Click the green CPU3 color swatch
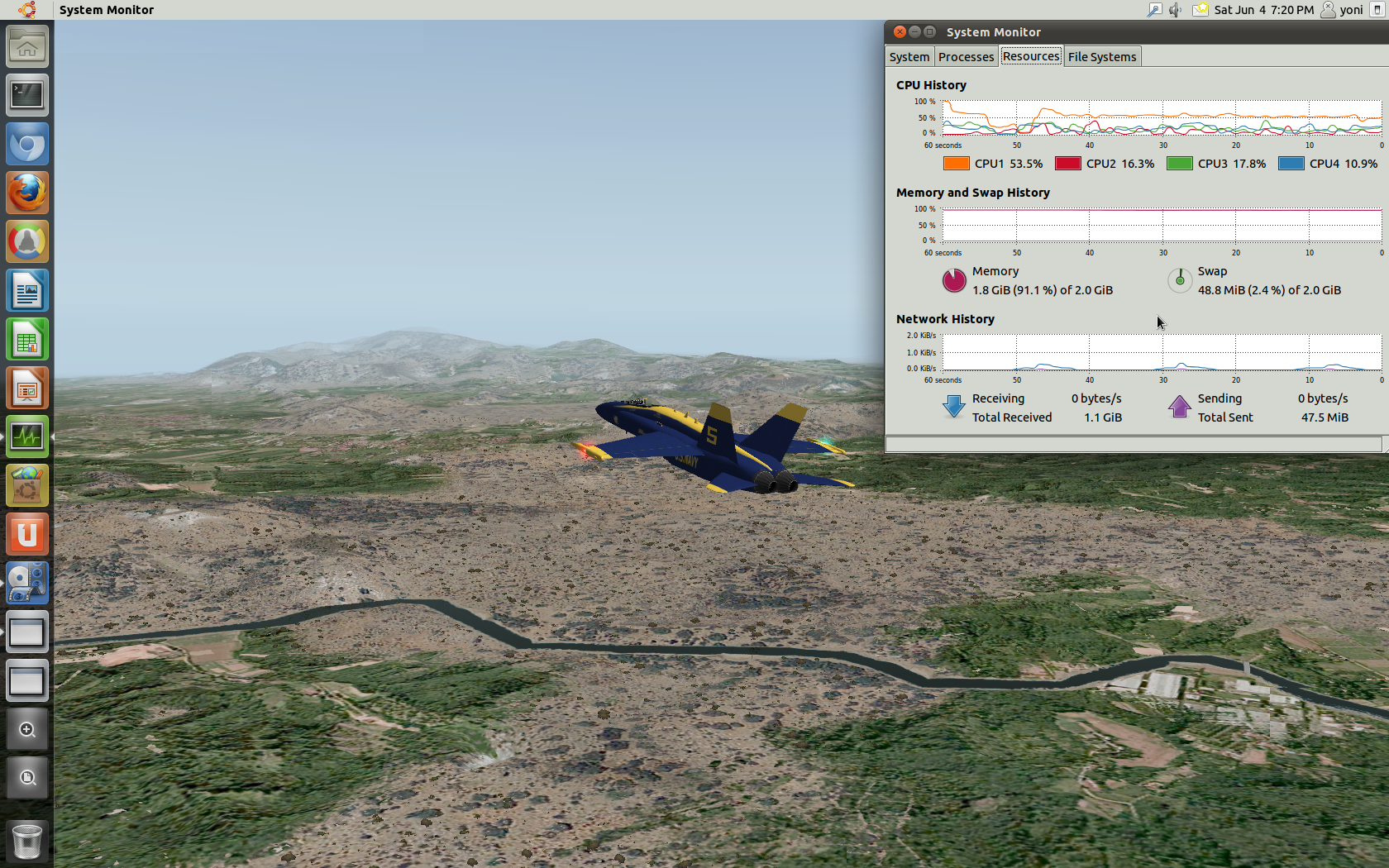The image size is (1389, 868). point(1179,164)
